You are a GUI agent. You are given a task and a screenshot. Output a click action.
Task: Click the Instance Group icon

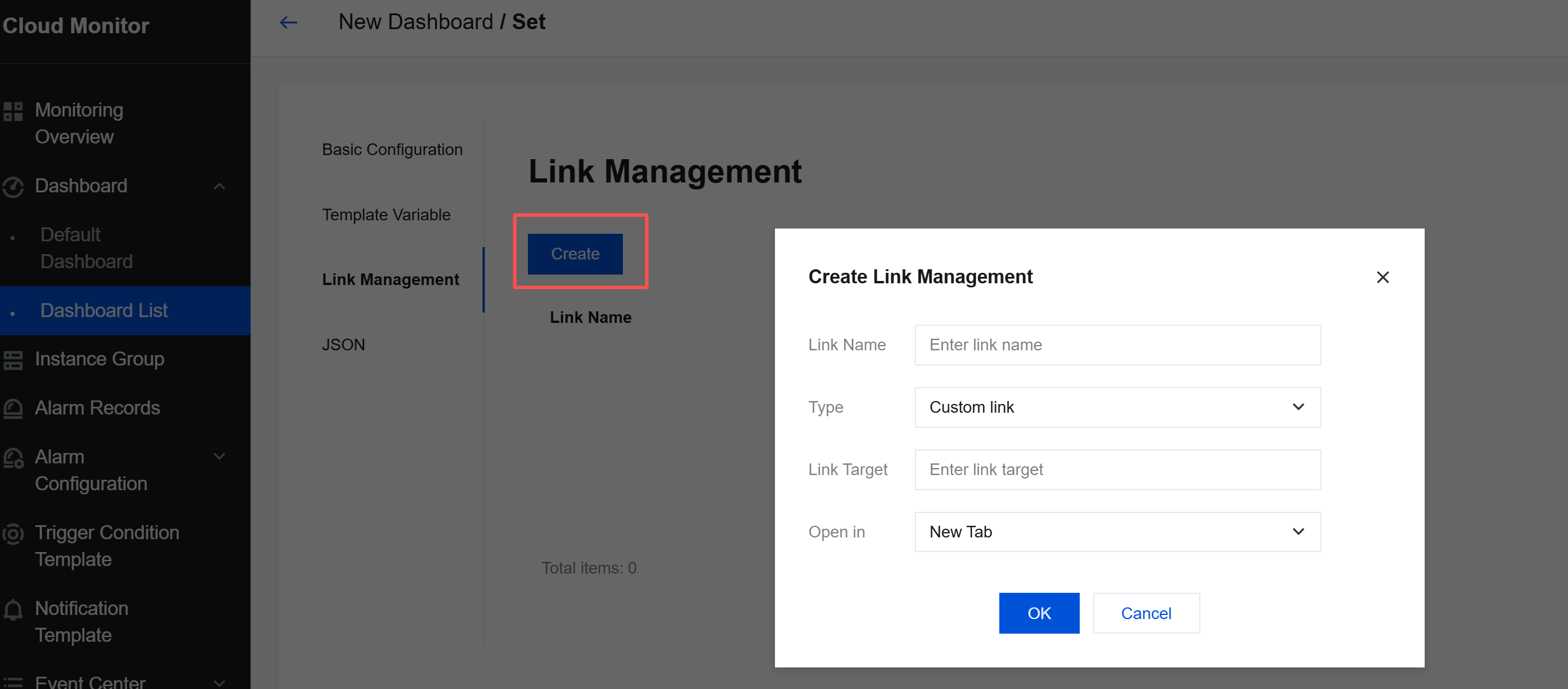pyautogui.click(x=13, y=360)
